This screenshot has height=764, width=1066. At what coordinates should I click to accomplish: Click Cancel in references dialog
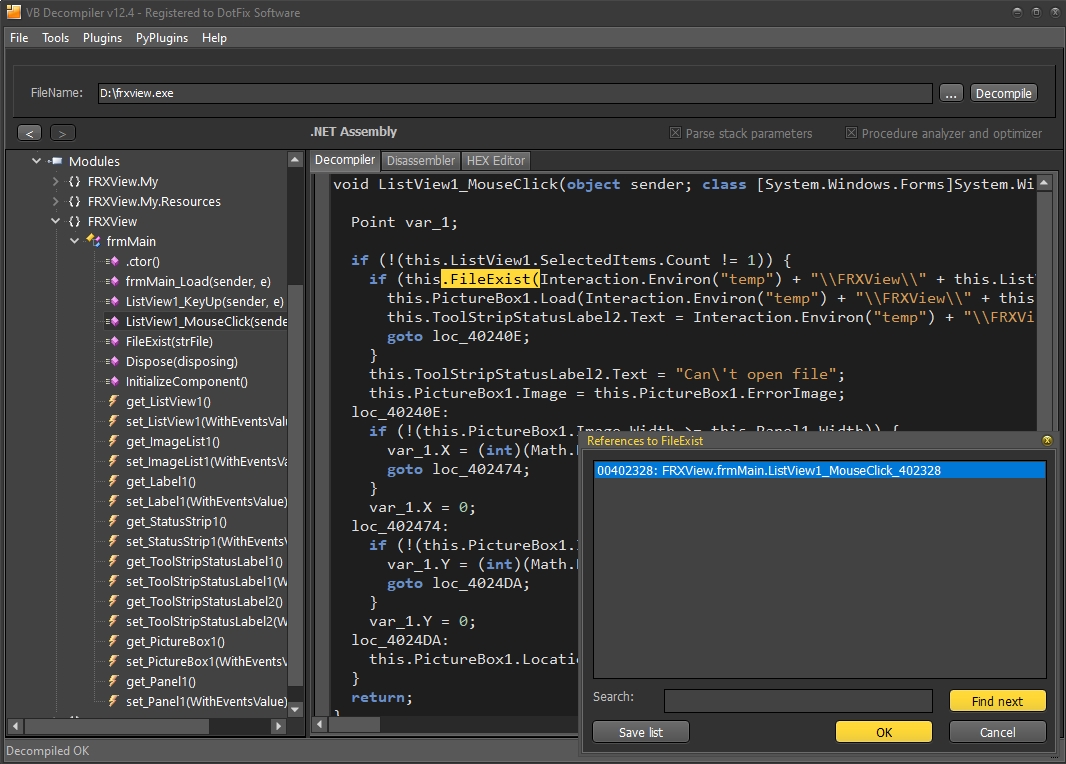coord(997,732)
